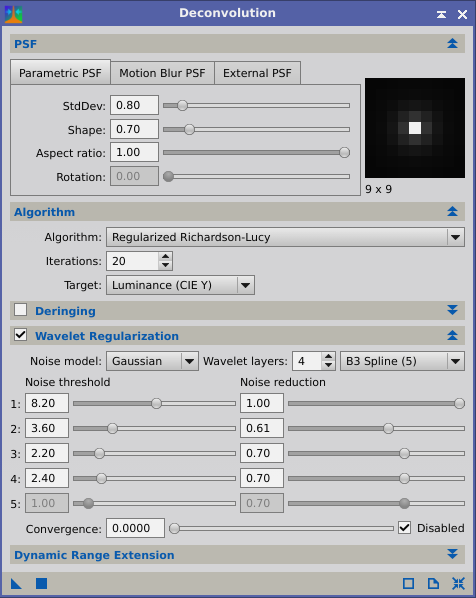Click layer 3 noise threshold field 2.20

click(47, 453)
